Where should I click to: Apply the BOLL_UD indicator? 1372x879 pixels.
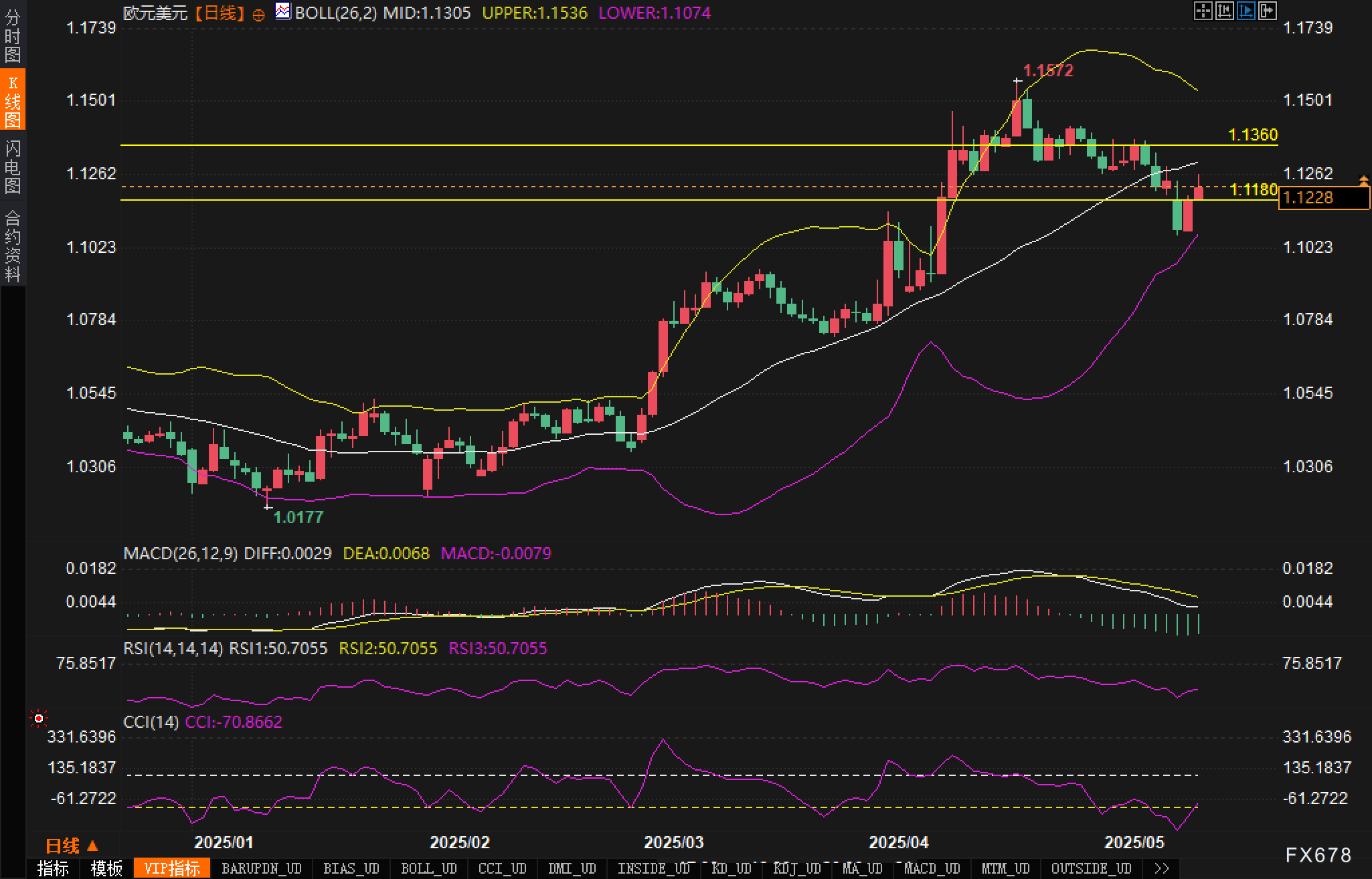click(x=428, y=868)
